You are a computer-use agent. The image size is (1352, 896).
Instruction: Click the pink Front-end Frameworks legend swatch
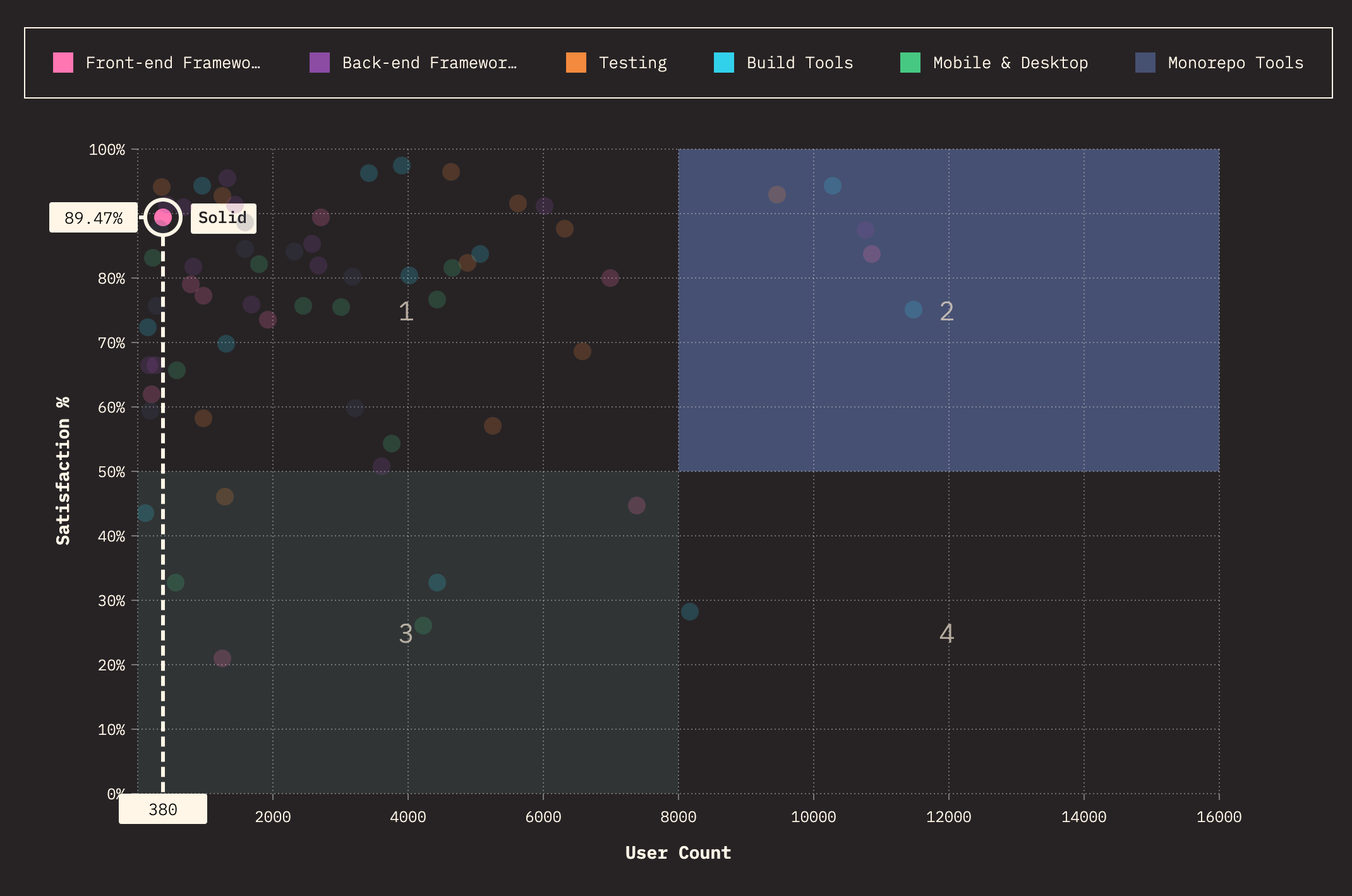tap(63, 63)
